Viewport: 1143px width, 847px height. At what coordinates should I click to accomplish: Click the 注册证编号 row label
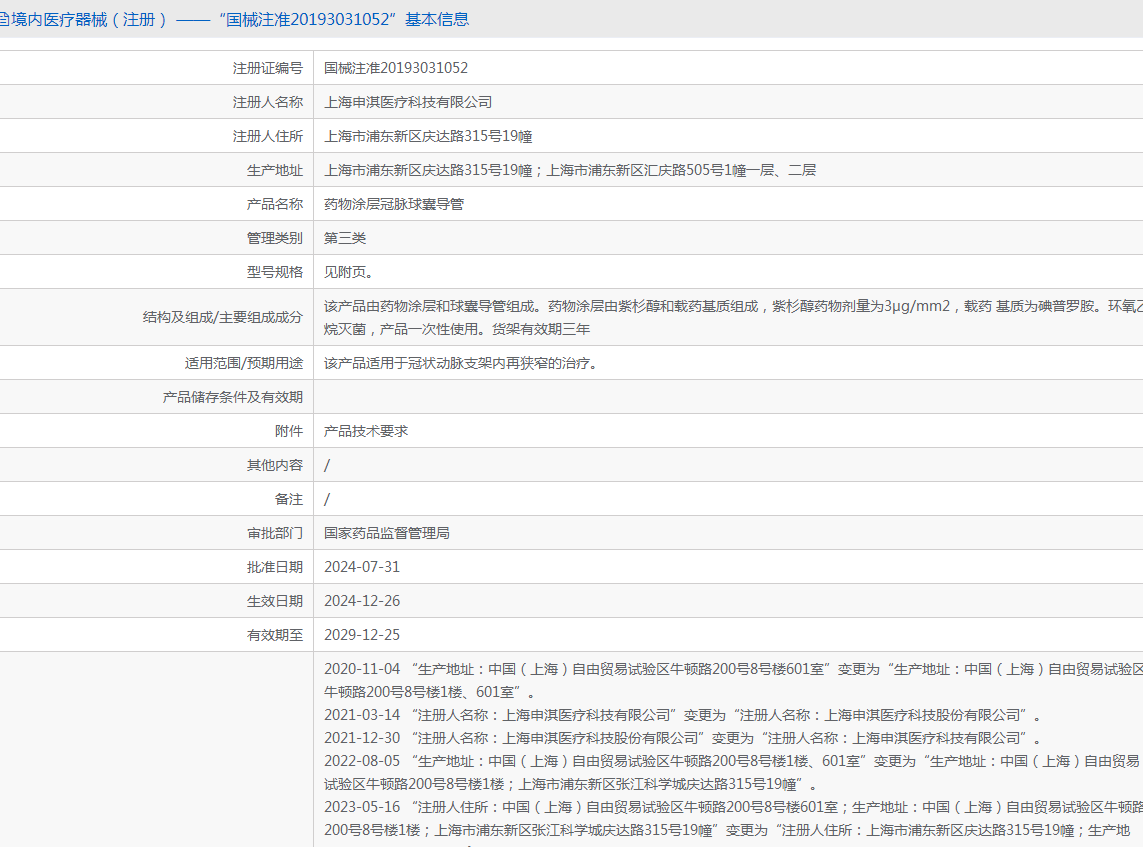(267, 68)
